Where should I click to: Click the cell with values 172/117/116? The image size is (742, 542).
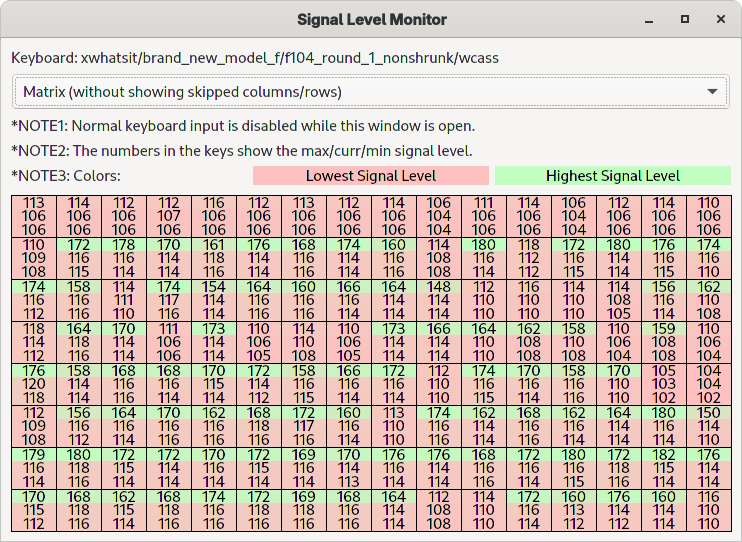tap(304, 426)
